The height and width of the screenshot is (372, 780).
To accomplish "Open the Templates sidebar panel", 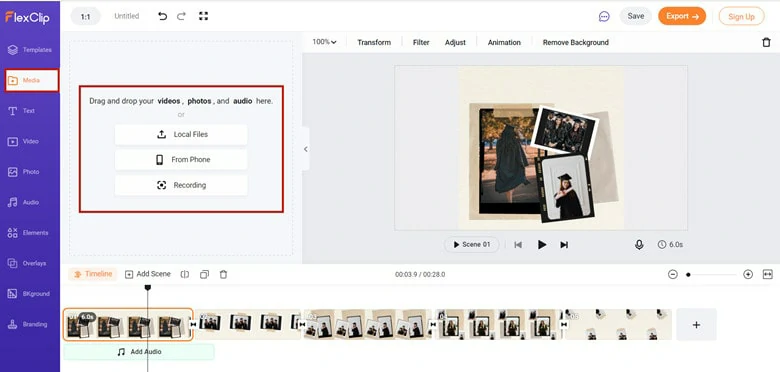I will (30, 50).
